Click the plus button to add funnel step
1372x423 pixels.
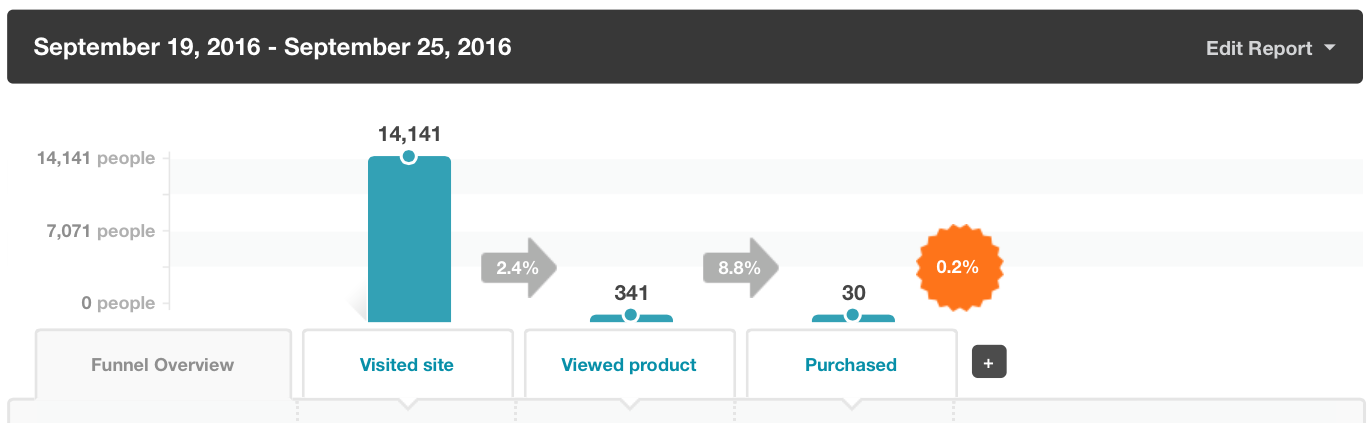point(989,362)
